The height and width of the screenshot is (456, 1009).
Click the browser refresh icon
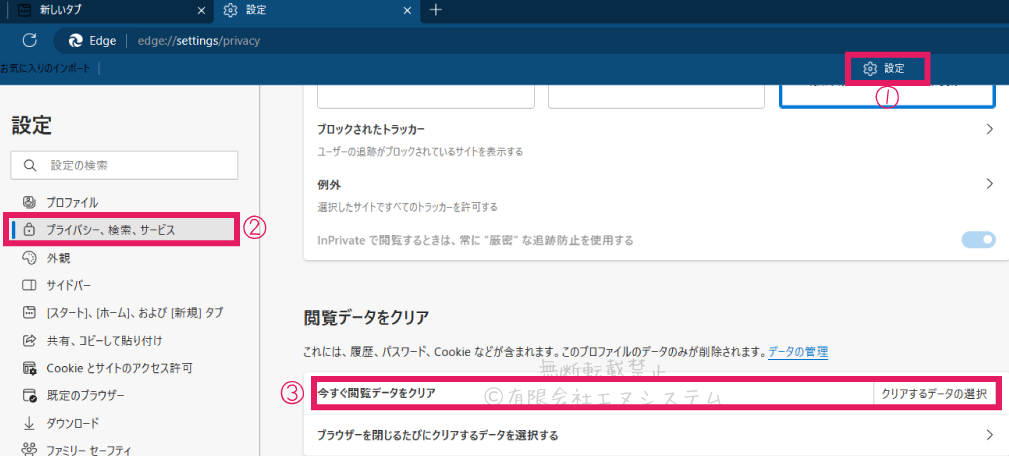(29, 41)
